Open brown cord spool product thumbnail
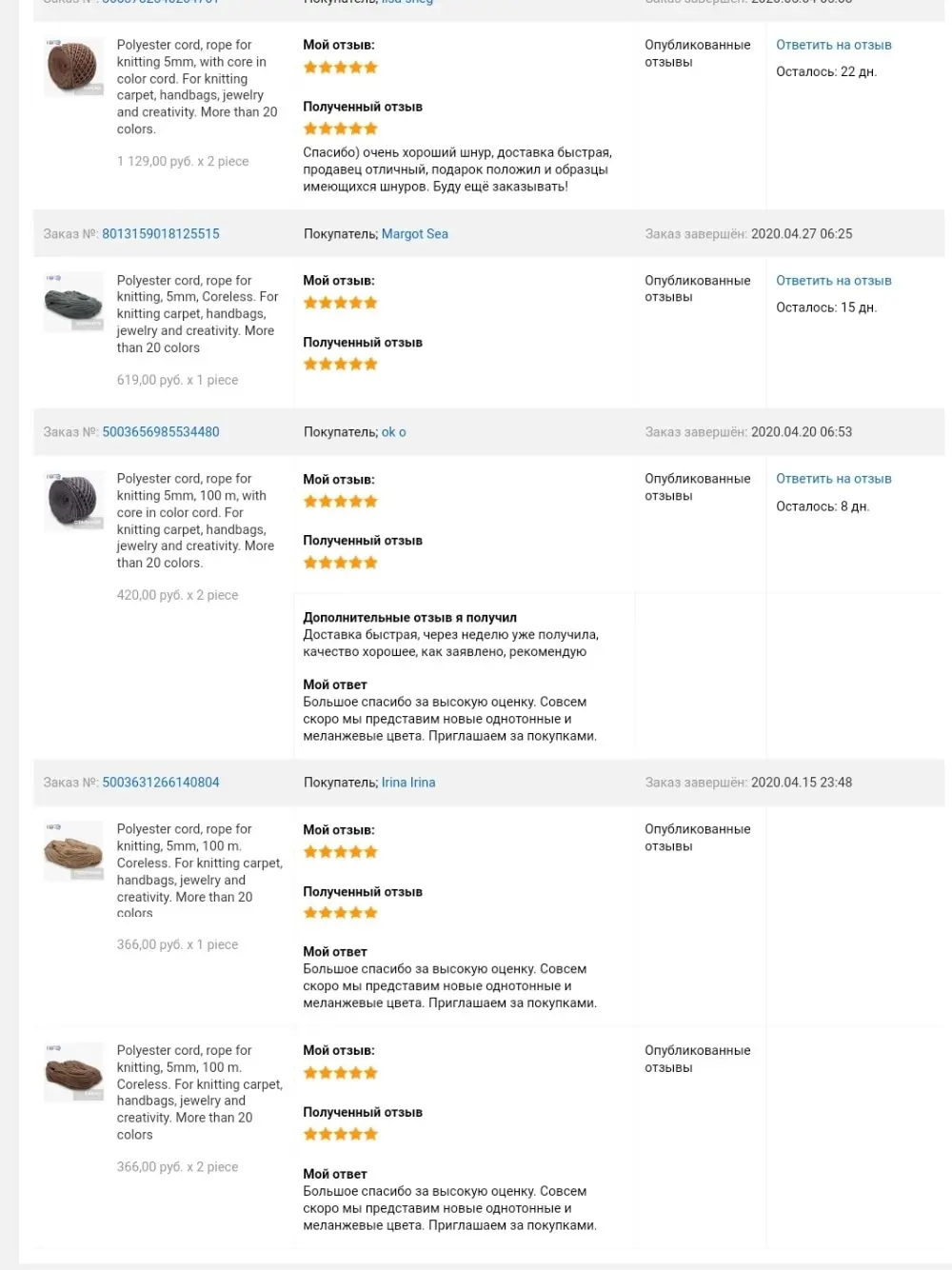 pos(73,67)
